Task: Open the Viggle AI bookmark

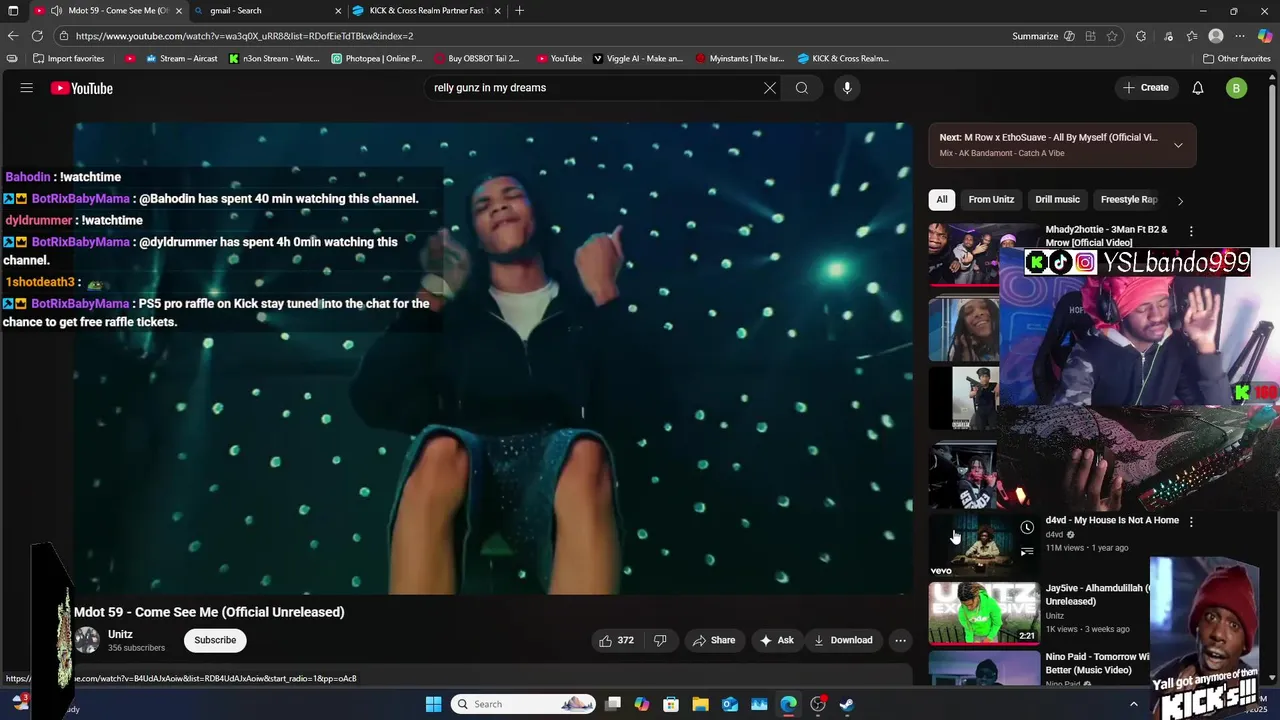Action: pyautogui.click(x=638, y=58)
